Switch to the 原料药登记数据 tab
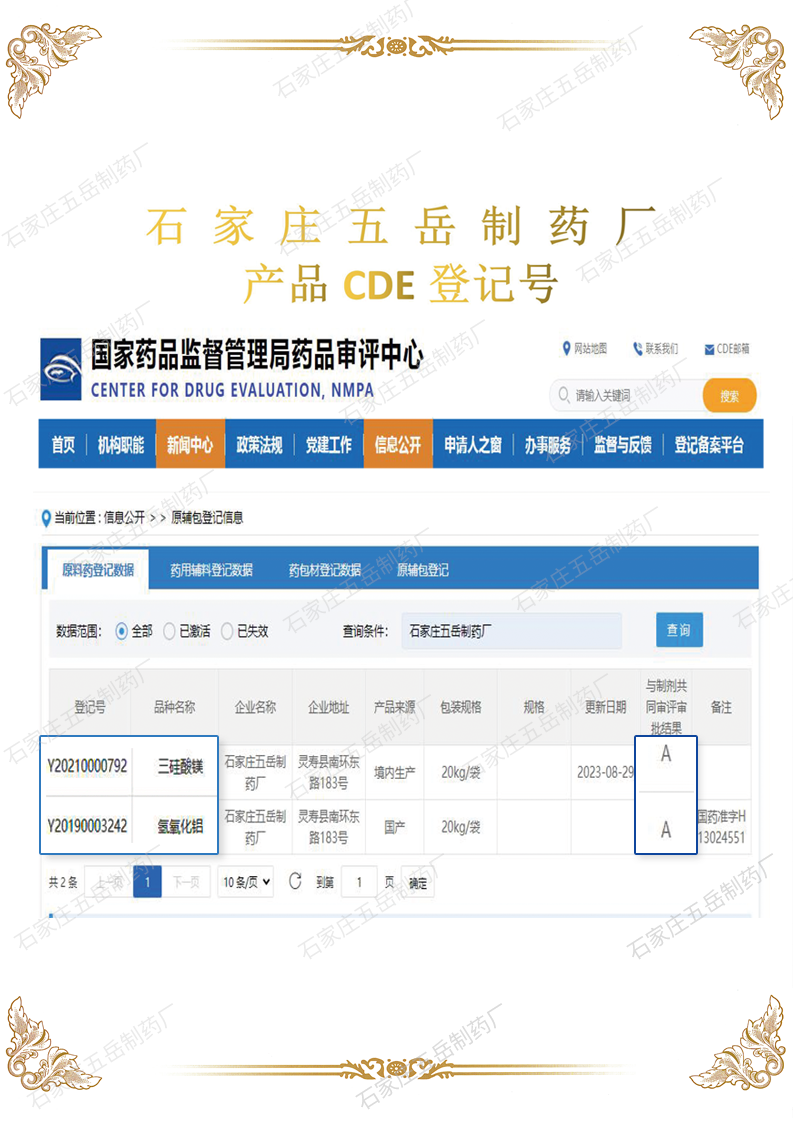The image size is (793, 1121). pos(98,570)
